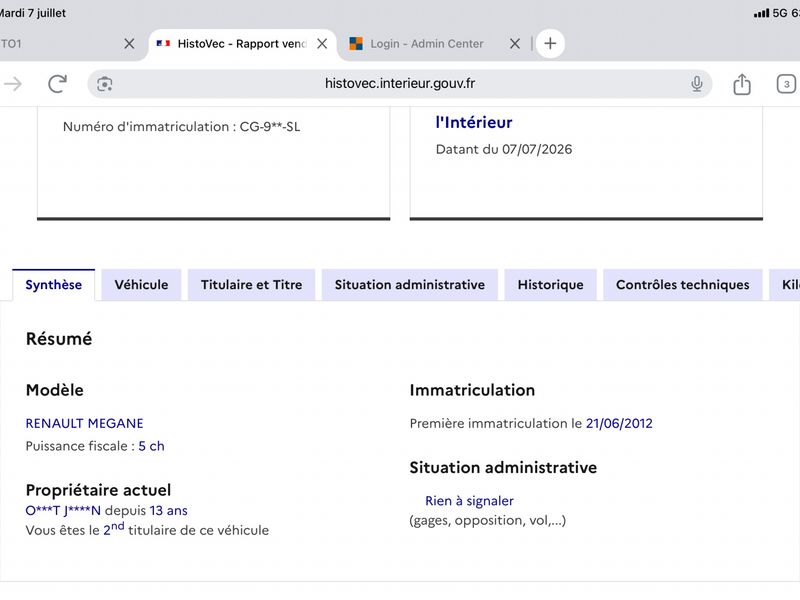Tap the histovec.interieur.gouv.fr address field

(x=400, y=84)
